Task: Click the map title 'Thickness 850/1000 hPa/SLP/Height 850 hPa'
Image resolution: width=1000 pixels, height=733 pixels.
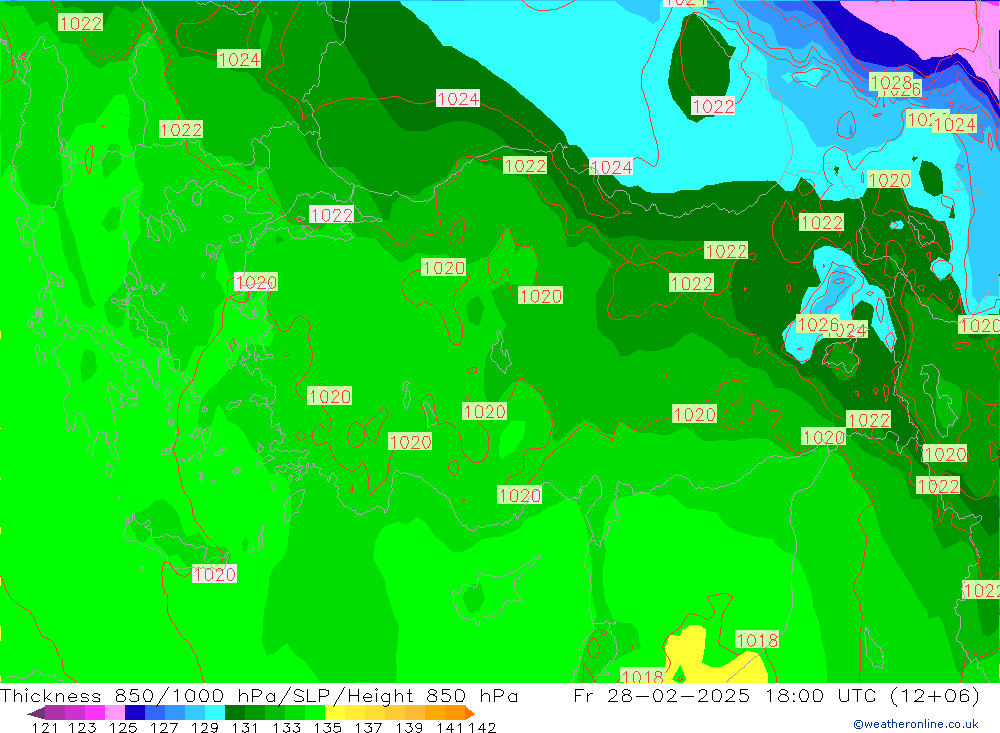Action: [x=259, y=695]
